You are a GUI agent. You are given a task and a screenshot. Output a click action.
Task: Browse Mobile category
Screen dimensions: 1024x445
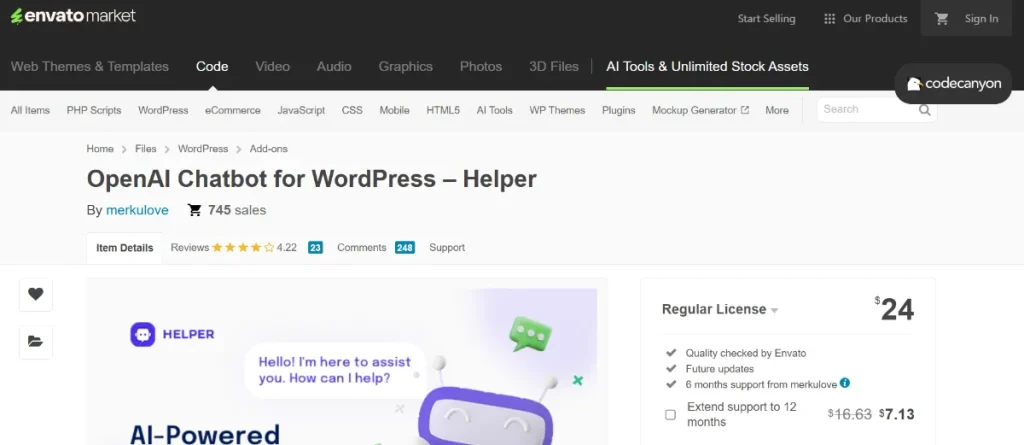[x=394, y=110]
